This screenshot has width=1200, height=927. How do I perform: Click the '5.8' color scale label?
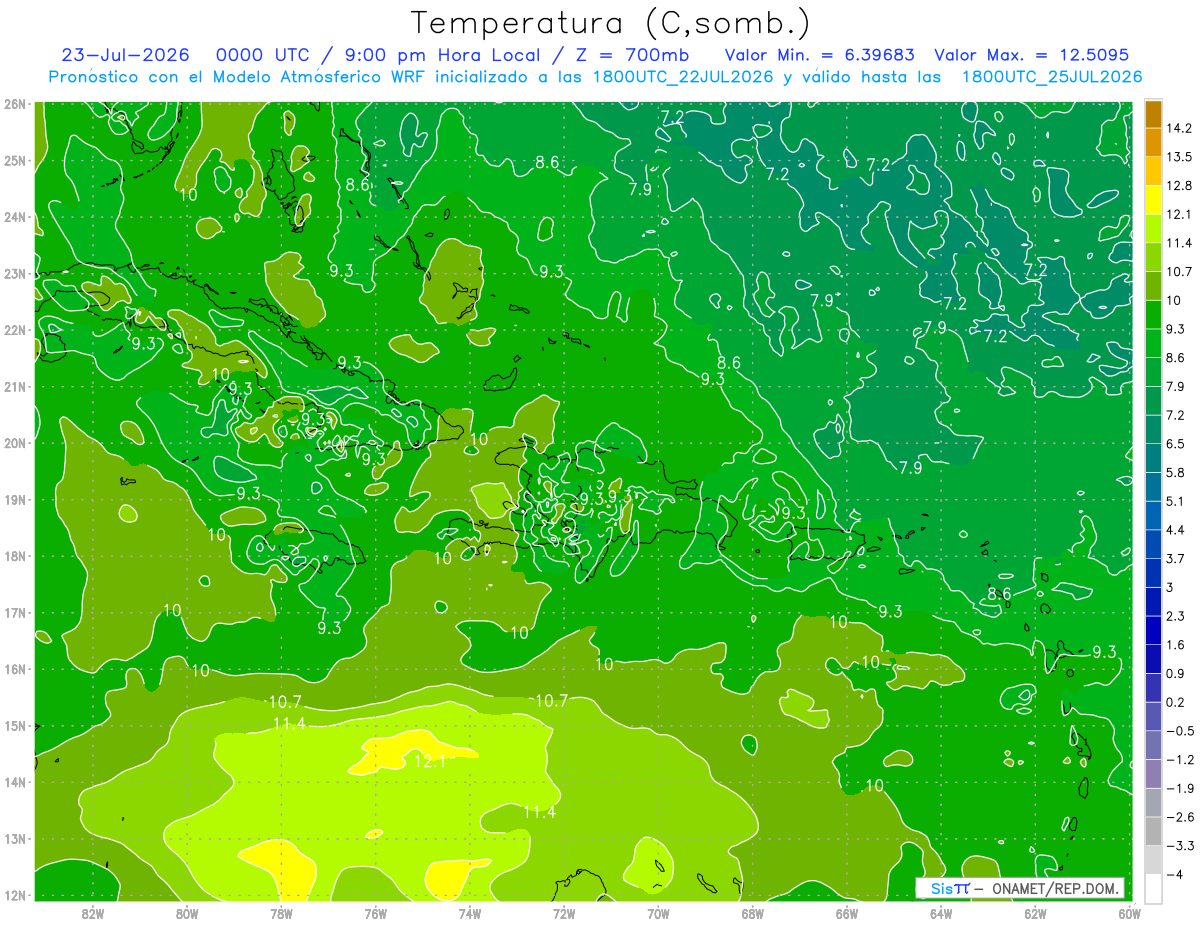(1176, 473)
